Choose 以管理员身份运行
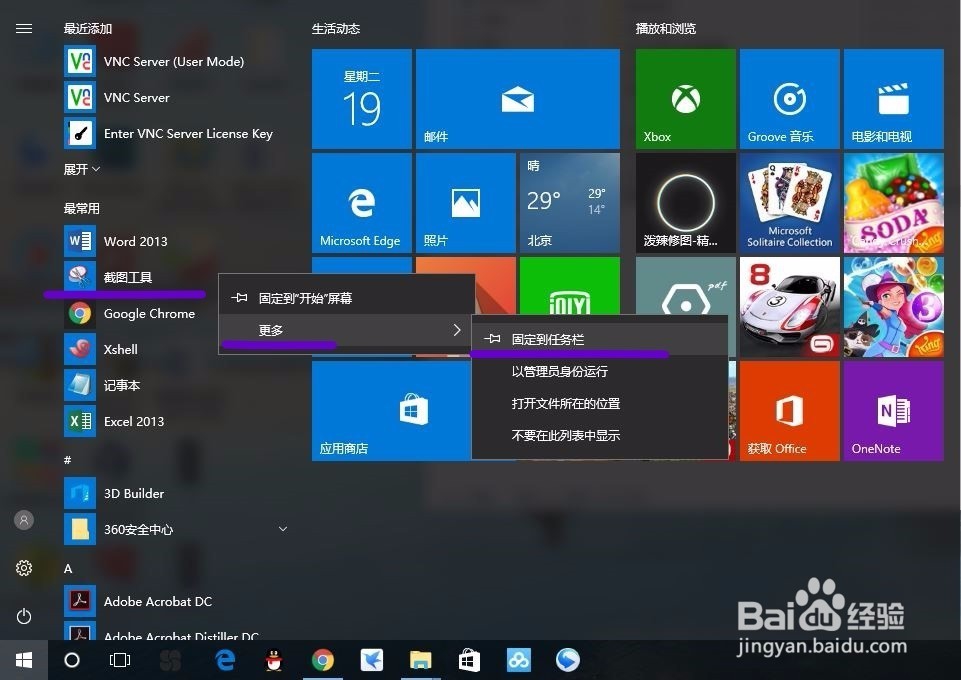This screenshot has width=961, height=680. coord(599,371)
